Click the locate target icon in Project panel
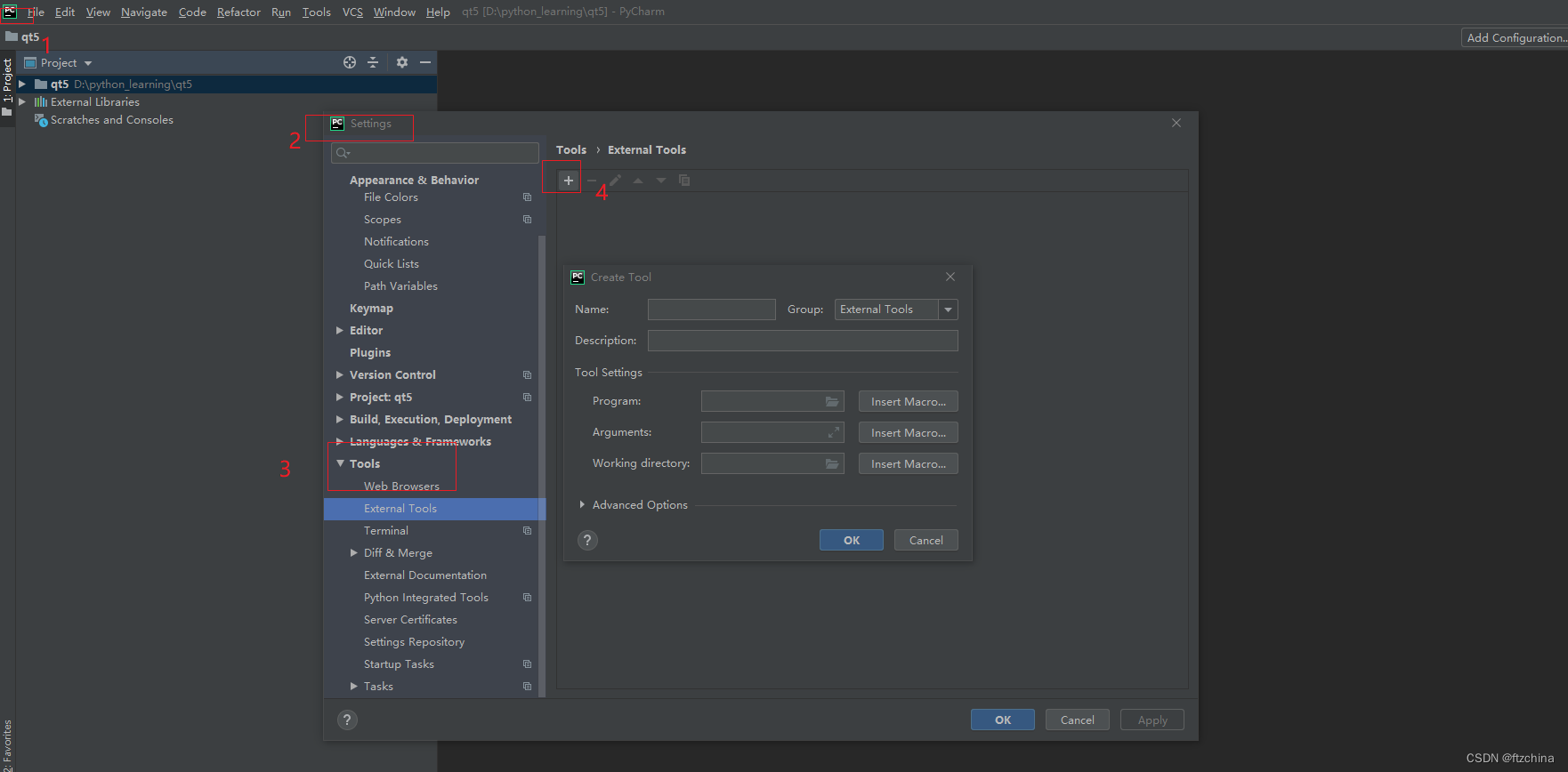Image resolution: width=1568 pixels, height=772 pixels. tap(350, 62)
